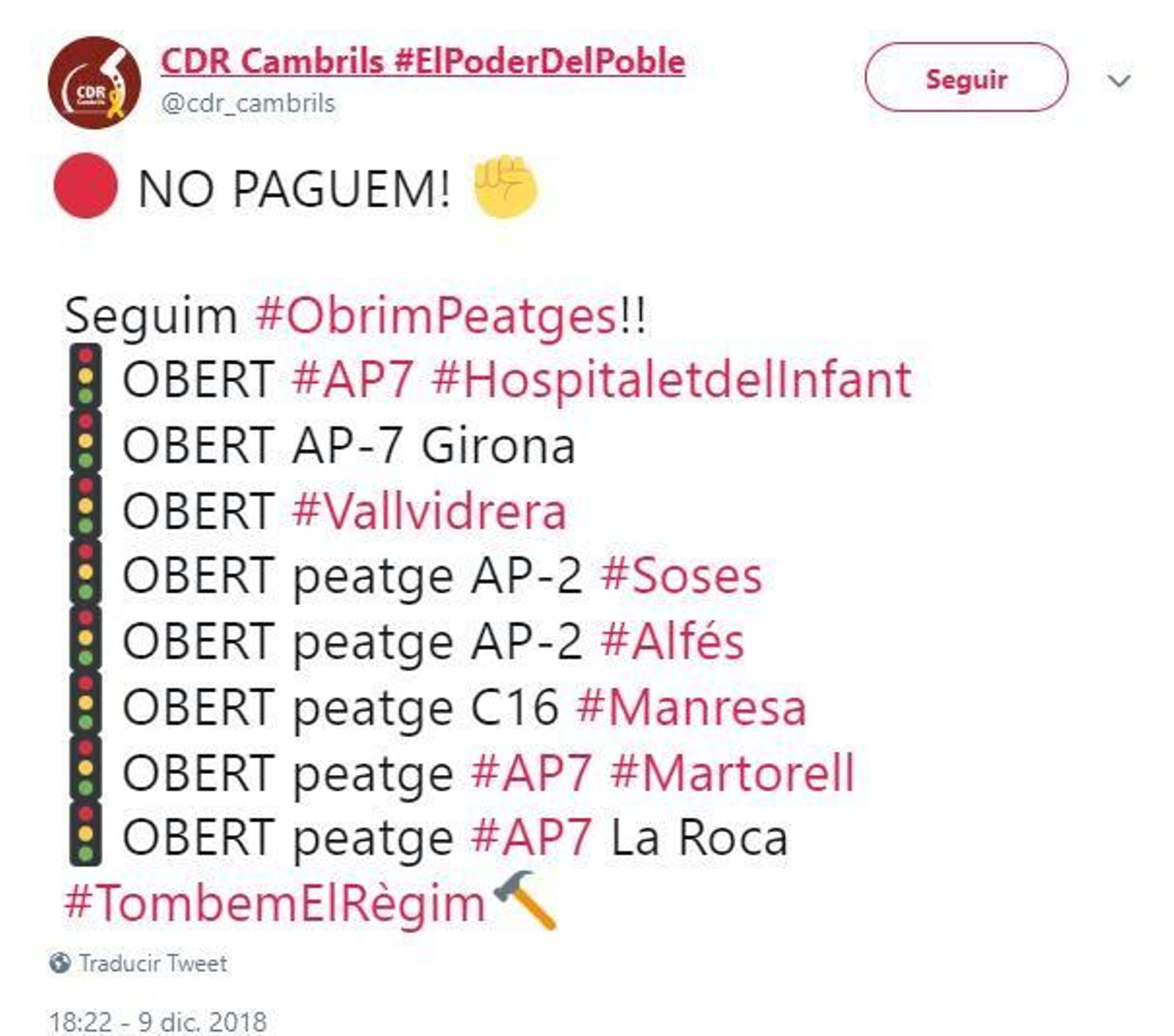Click the hammer emoji after #TombemElRègim
1174x1036 pixels.
click(x=525, y=900)
